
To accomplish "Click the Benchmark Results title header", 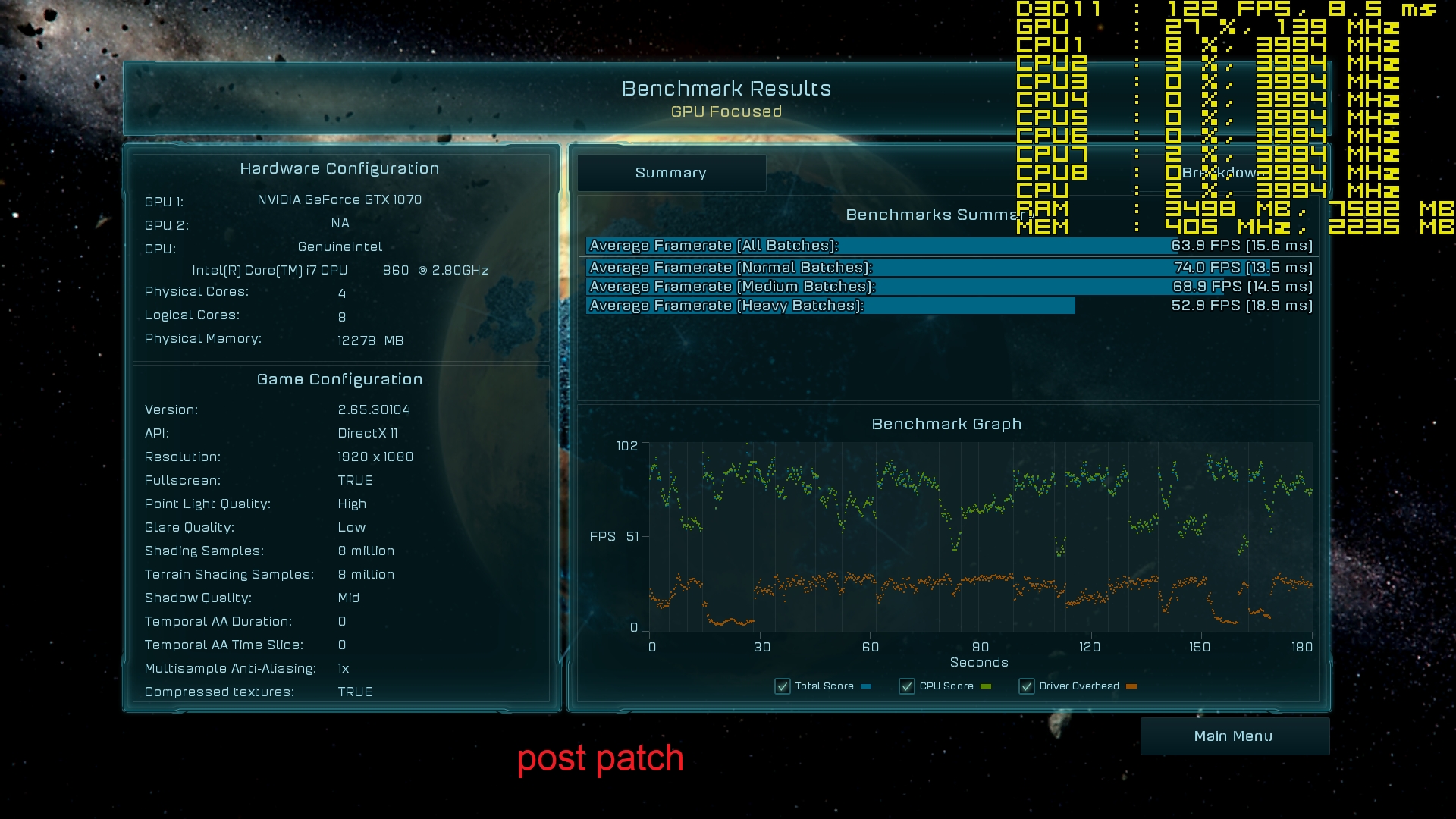I will pyautogui.click(x=726, y=89).
